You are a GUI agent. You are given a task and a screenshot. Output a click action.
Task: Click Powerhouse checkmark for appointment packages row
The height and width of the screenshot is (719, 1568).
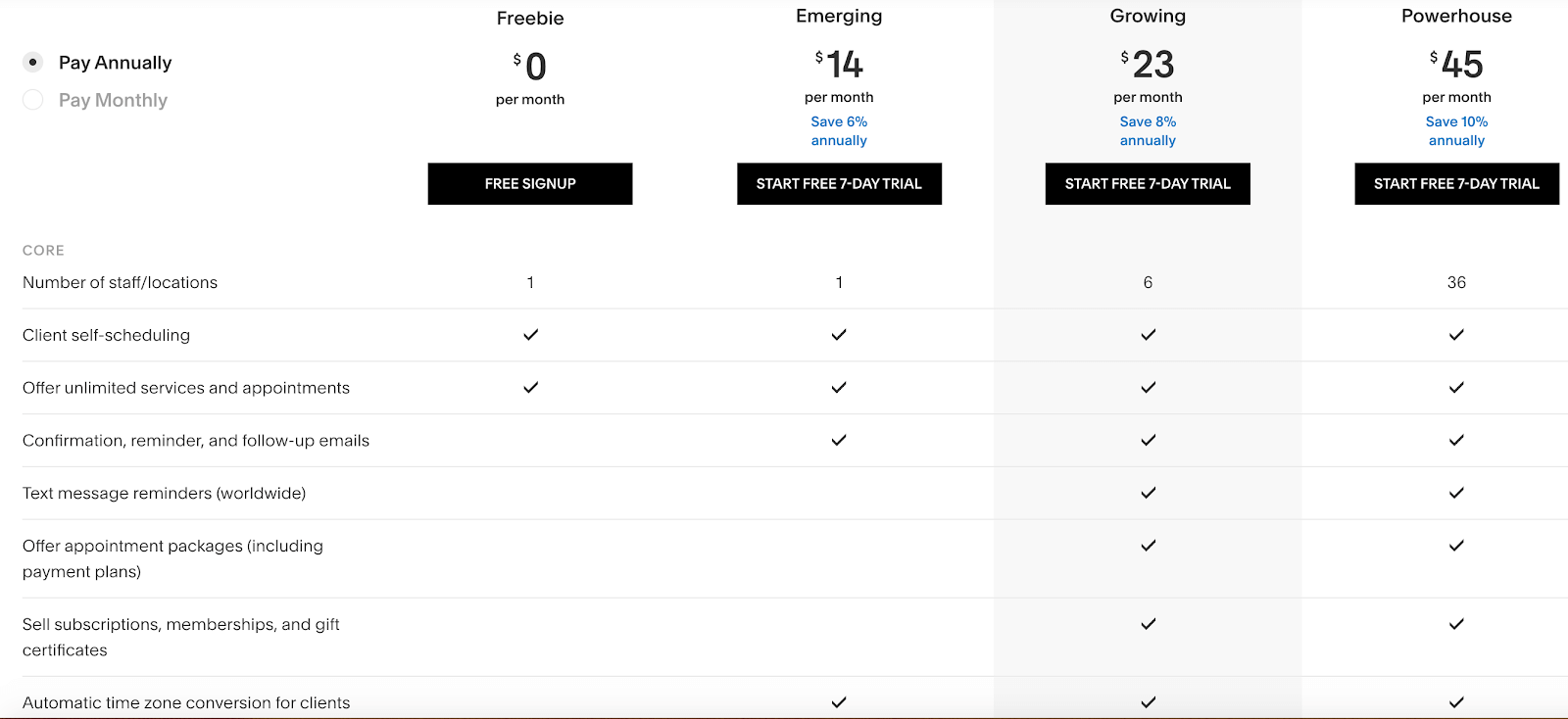pos(1456,546)
